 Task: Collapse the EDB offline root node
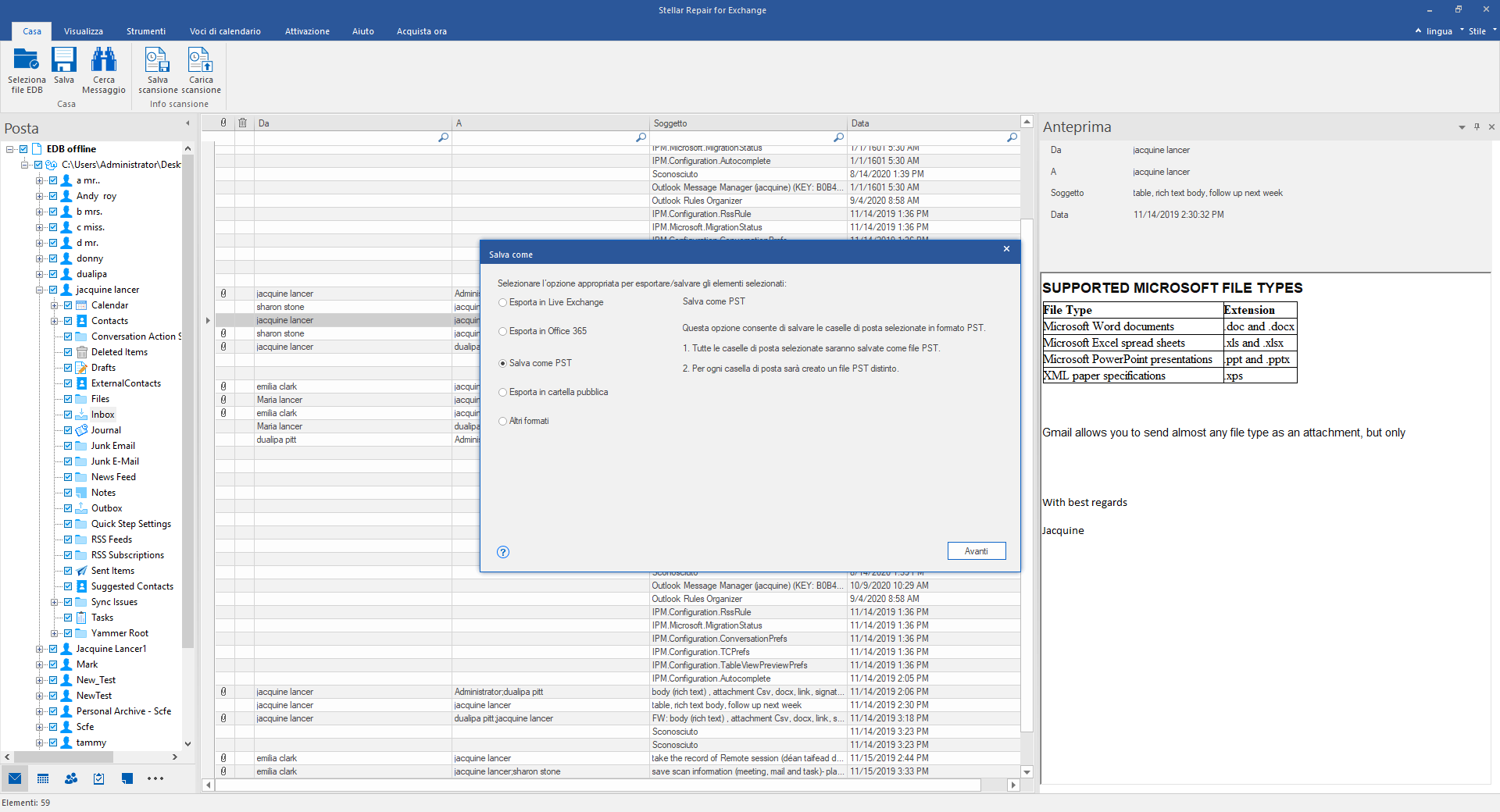(x=10, y=149)
